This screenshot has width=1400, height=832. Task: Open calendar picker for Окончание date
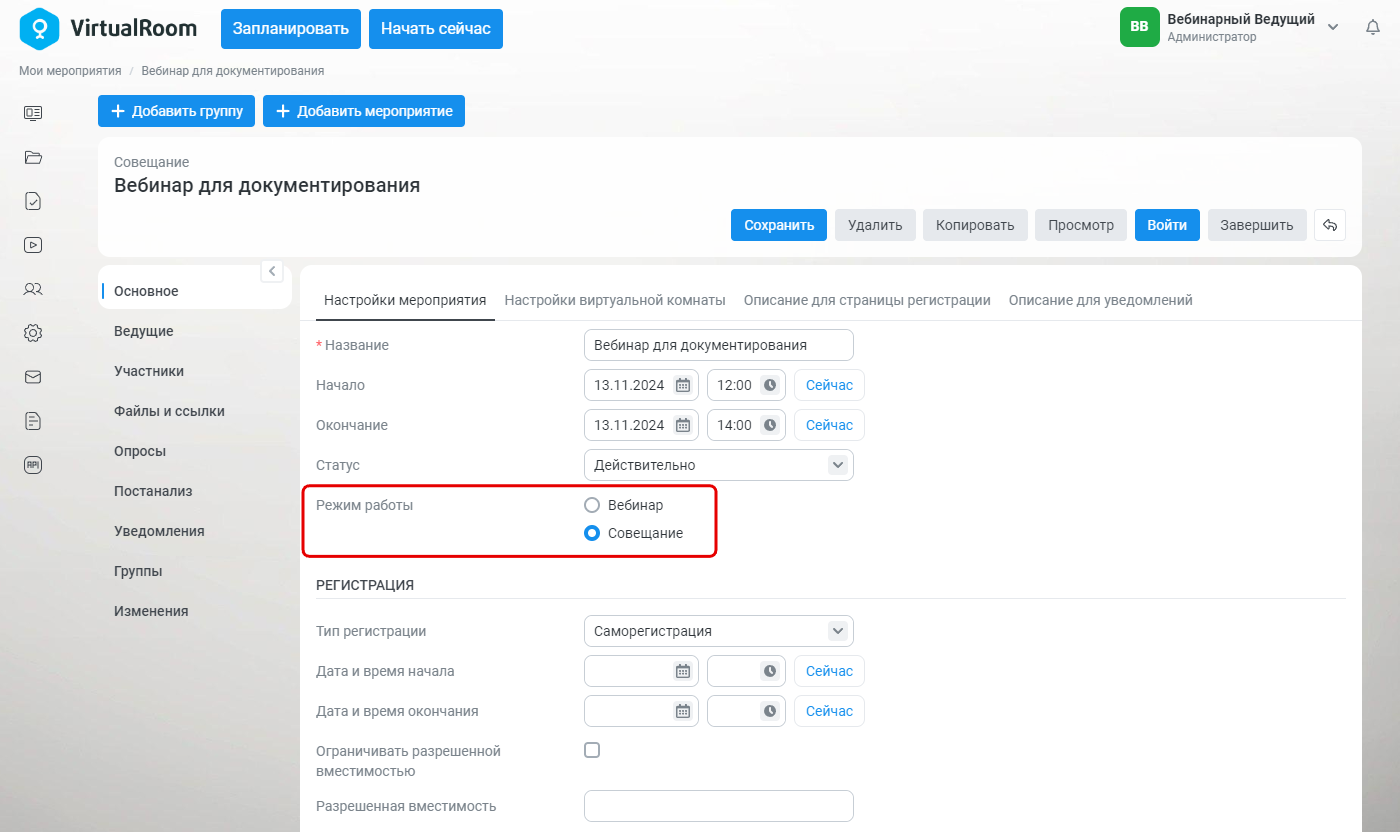[683, 425]
